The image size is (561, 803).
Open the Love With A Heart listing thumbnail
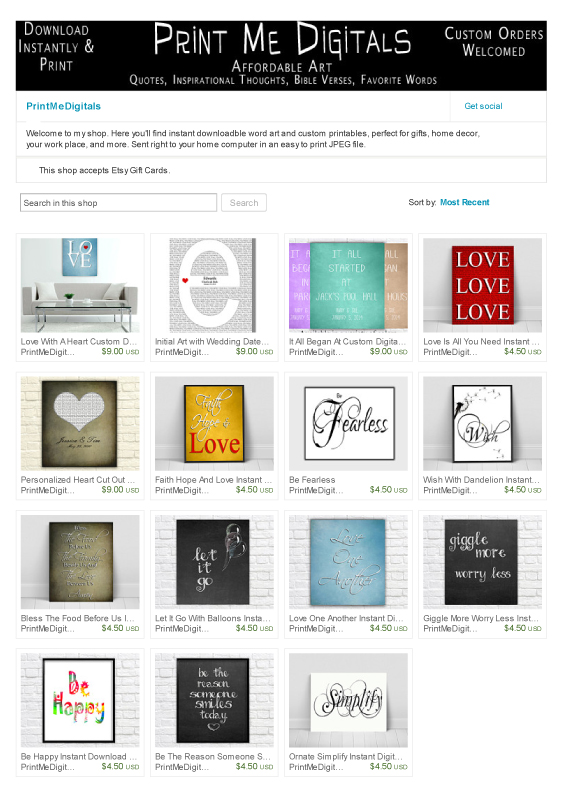click(x=80, y=285)
